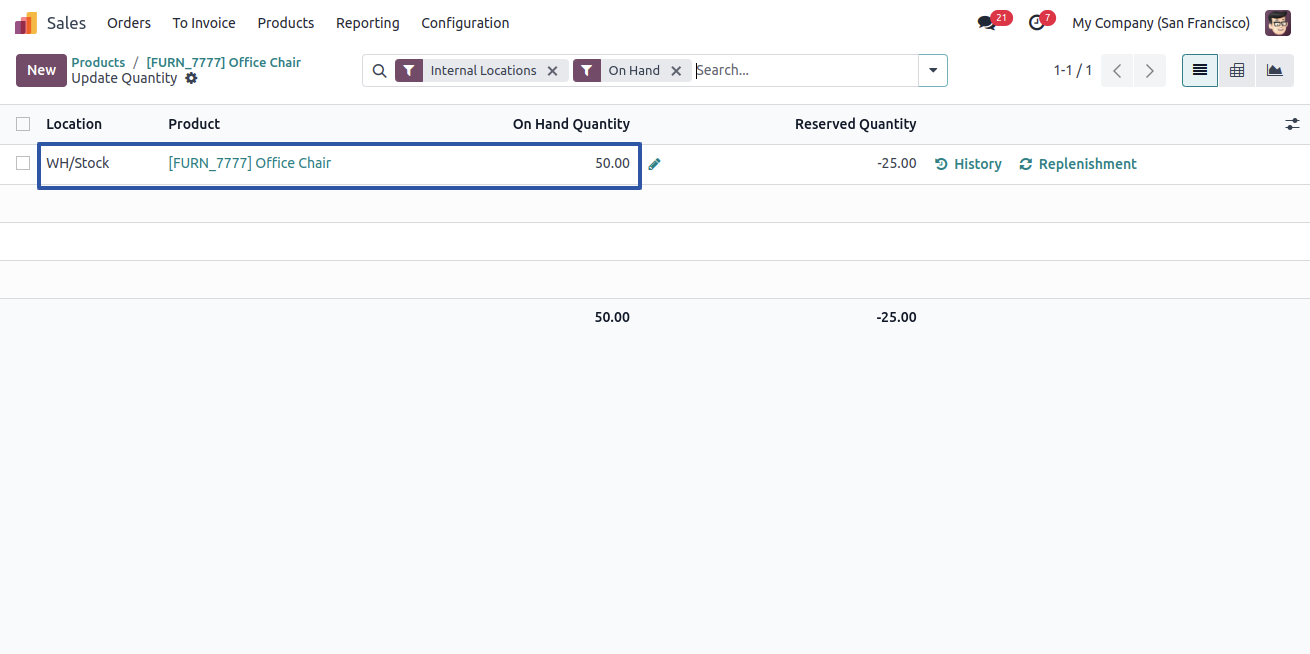Open History for the Office Chair
The image size is (1310, 654).
point(968,164)
